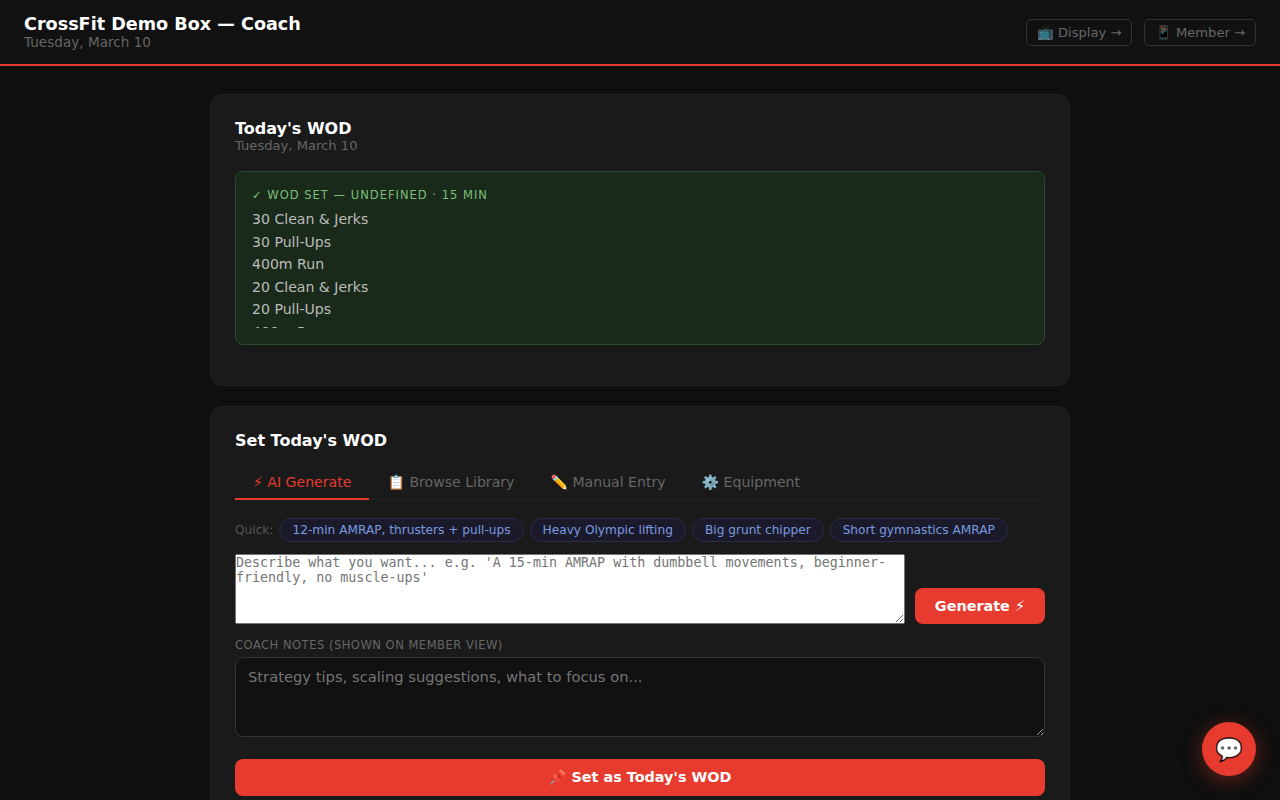Image resolution: width=1280 pixels, height=800 pixels.
Task: Click the pencil icon beside Manual Entry
Action: tap(559, 481)
